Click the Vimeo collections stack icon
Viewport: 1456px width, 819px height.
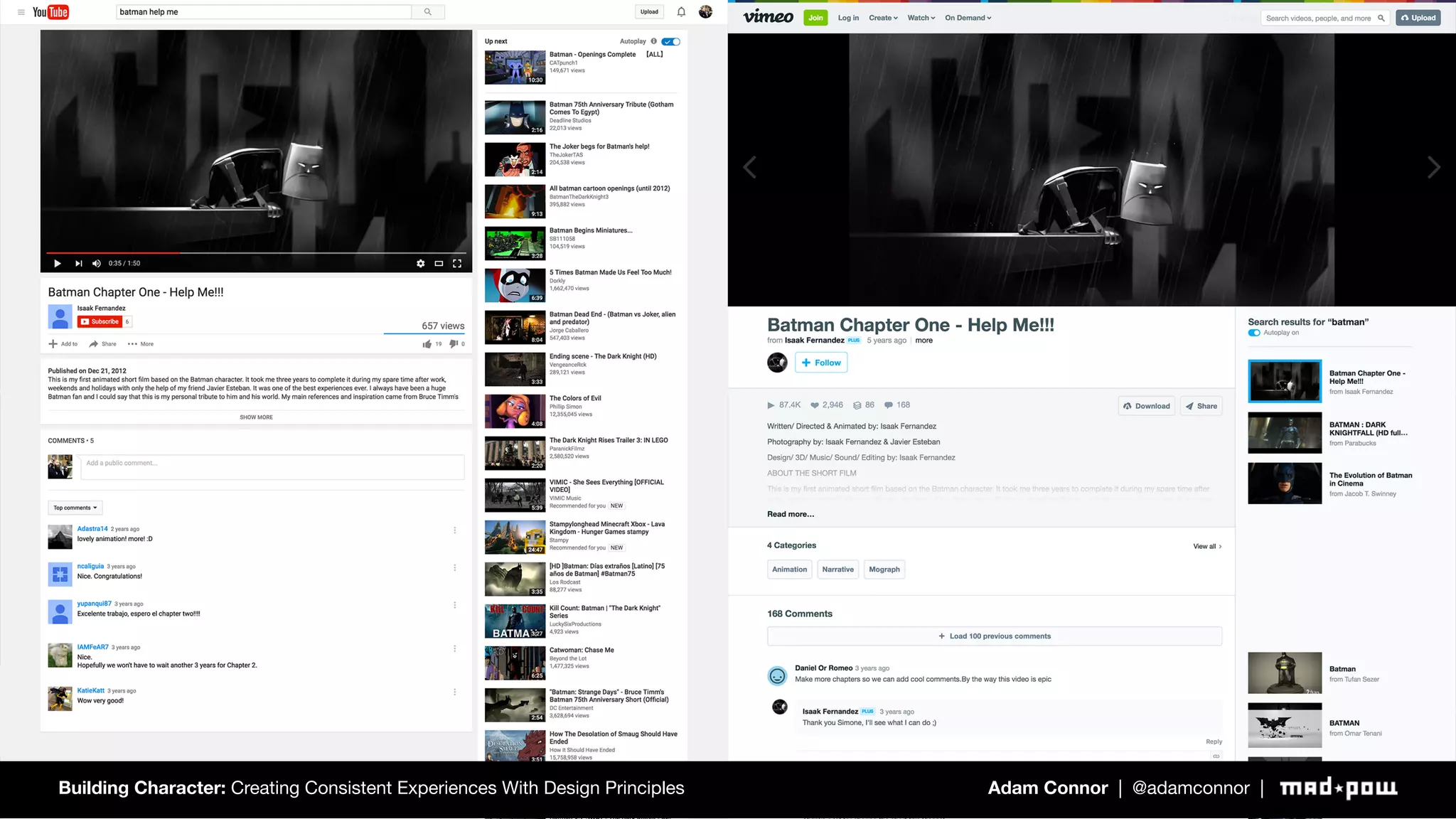coord(857,405)
